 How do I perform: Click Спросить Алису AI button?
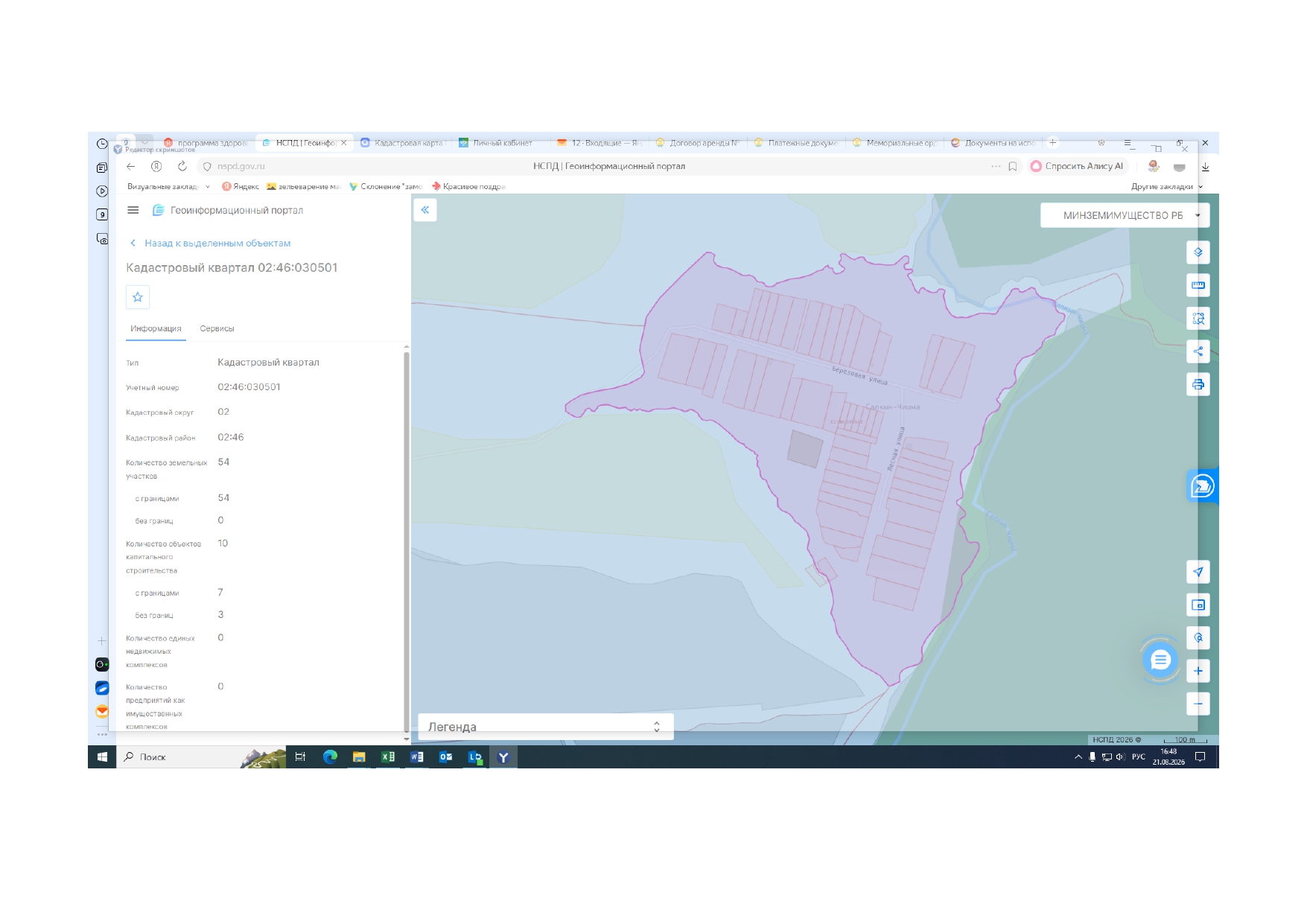(x=1078, y=166)
